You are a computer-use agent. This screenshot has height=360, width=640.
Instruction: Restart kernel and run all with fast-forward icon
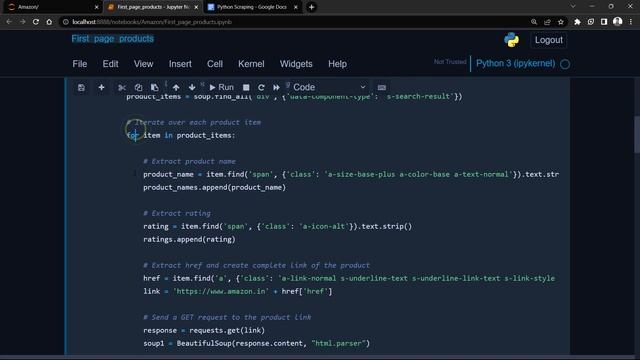pos(276,87)
